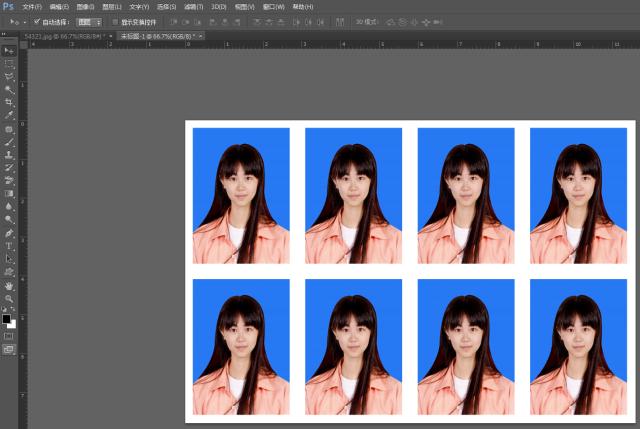Select the Type (T) tool
The width and height of the screenshot is (640, 429).
(9, 245)
